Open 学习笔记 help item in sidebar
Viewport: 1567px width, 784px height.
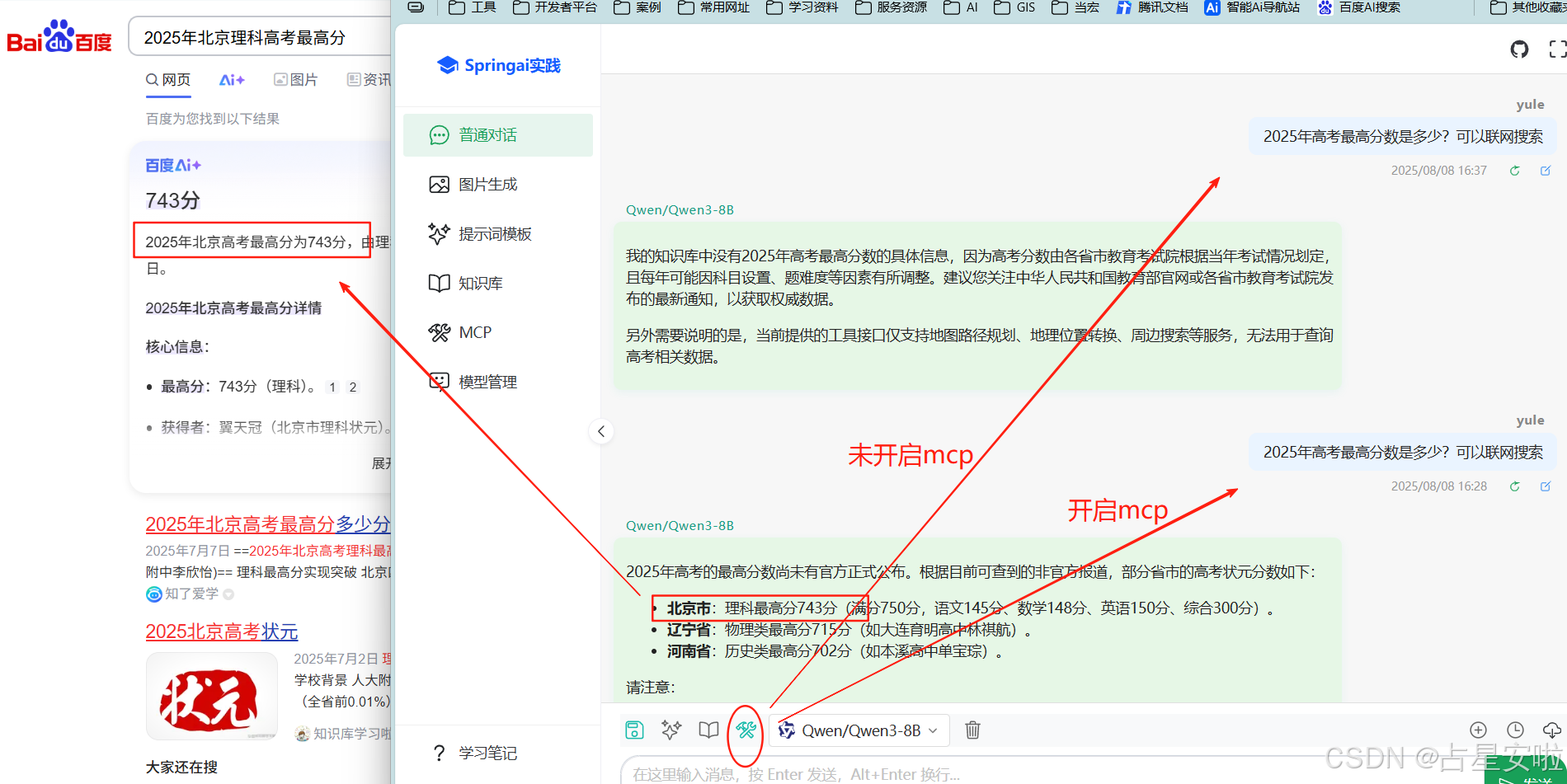[x=474, y=753]
